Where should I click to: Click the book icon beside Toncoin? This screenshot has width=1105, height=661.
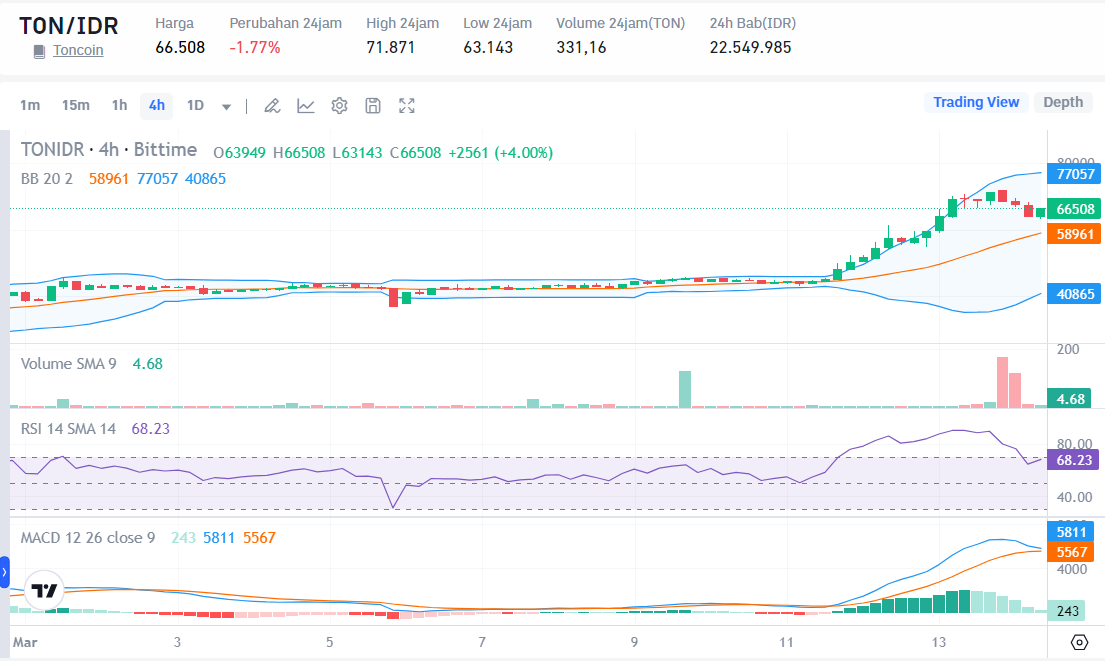(39, 51)
